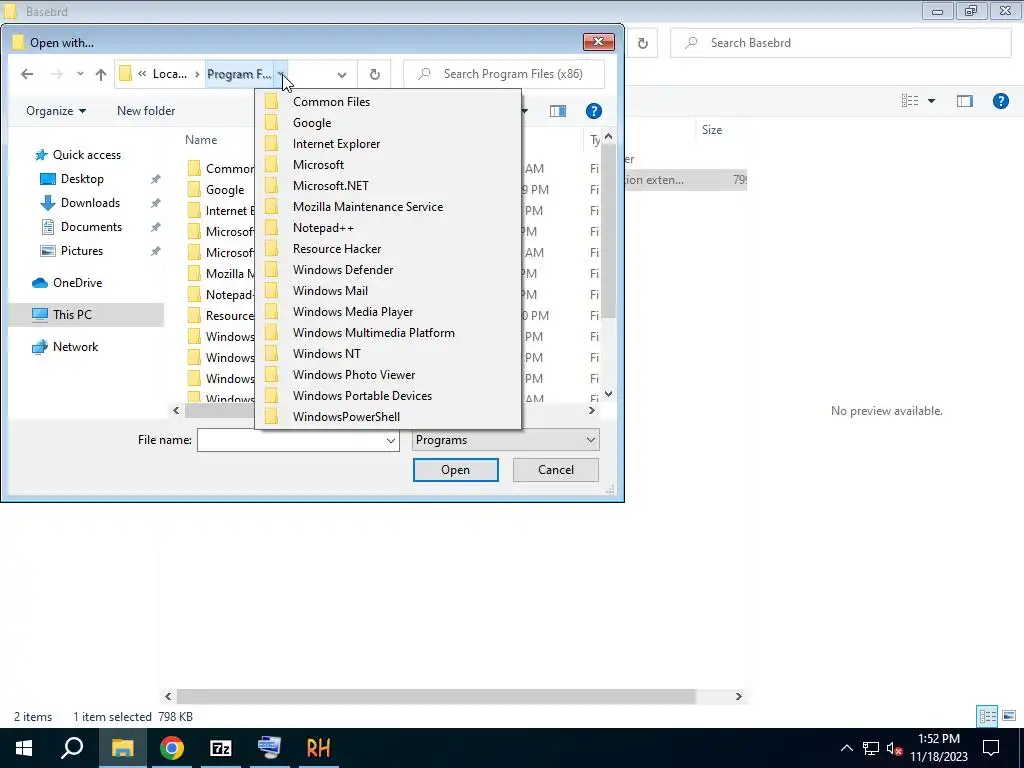Viewport: 1024px width, 768px height.
Task: Choose Google from the dropdown folder list
Action: pos(388,123)
